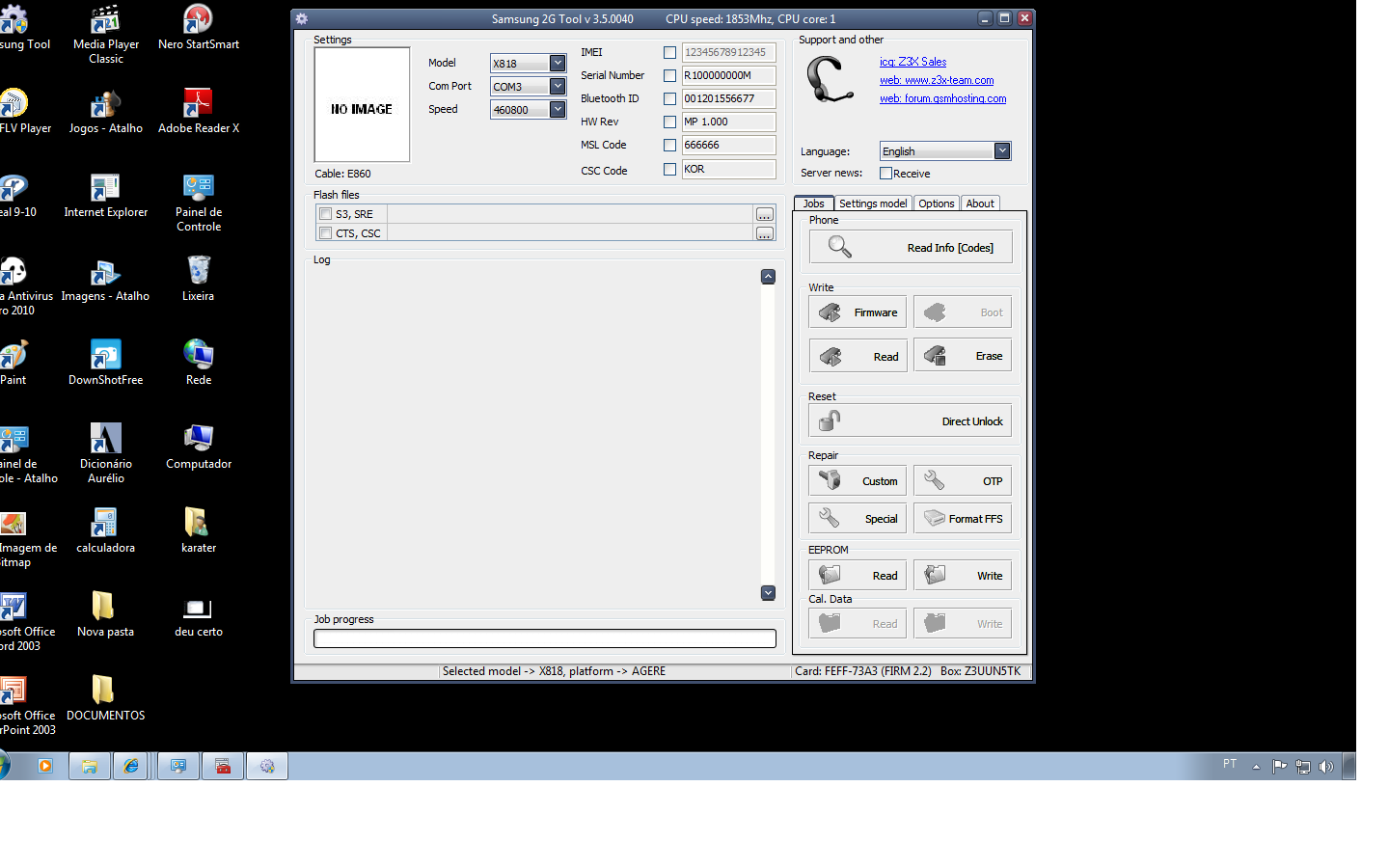Image resolution: width=1389 pixels, height=868 pixels.
Task: Click the Read Info [Codes] button
Action: point(911,247)
